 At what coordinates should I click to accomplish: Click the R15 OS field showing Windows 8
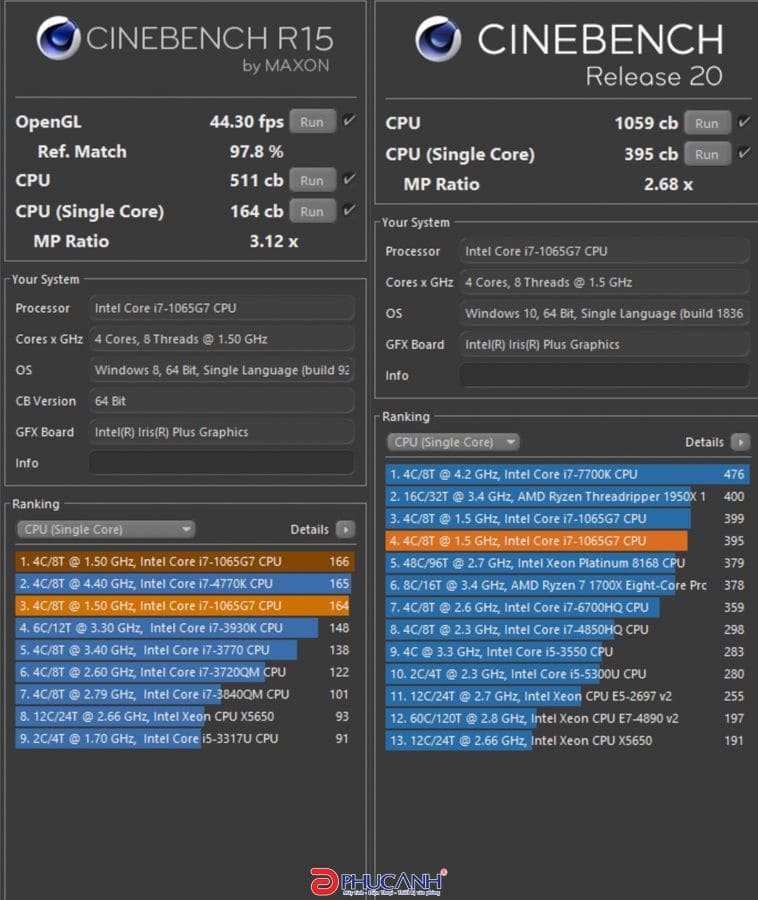pyautogui.click(x=221, y=370)
